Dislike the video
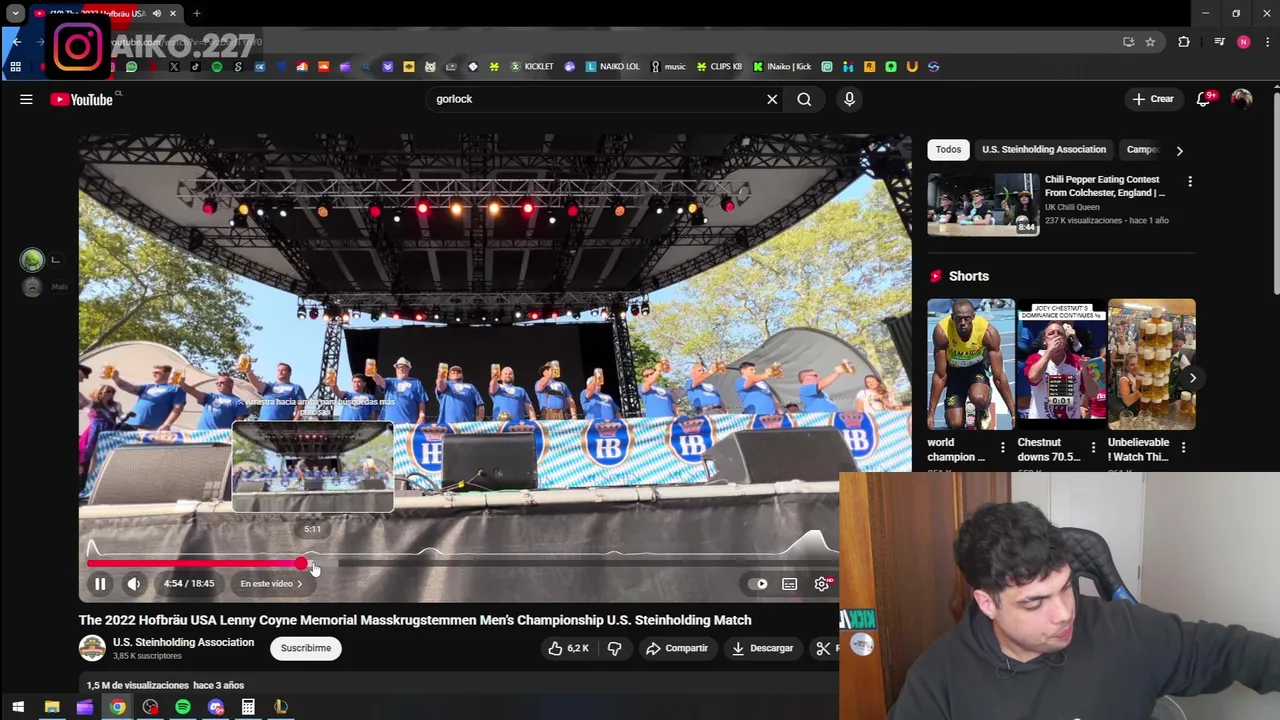The height and width of the screenshot is (720, 1280). tap(614, 648)
